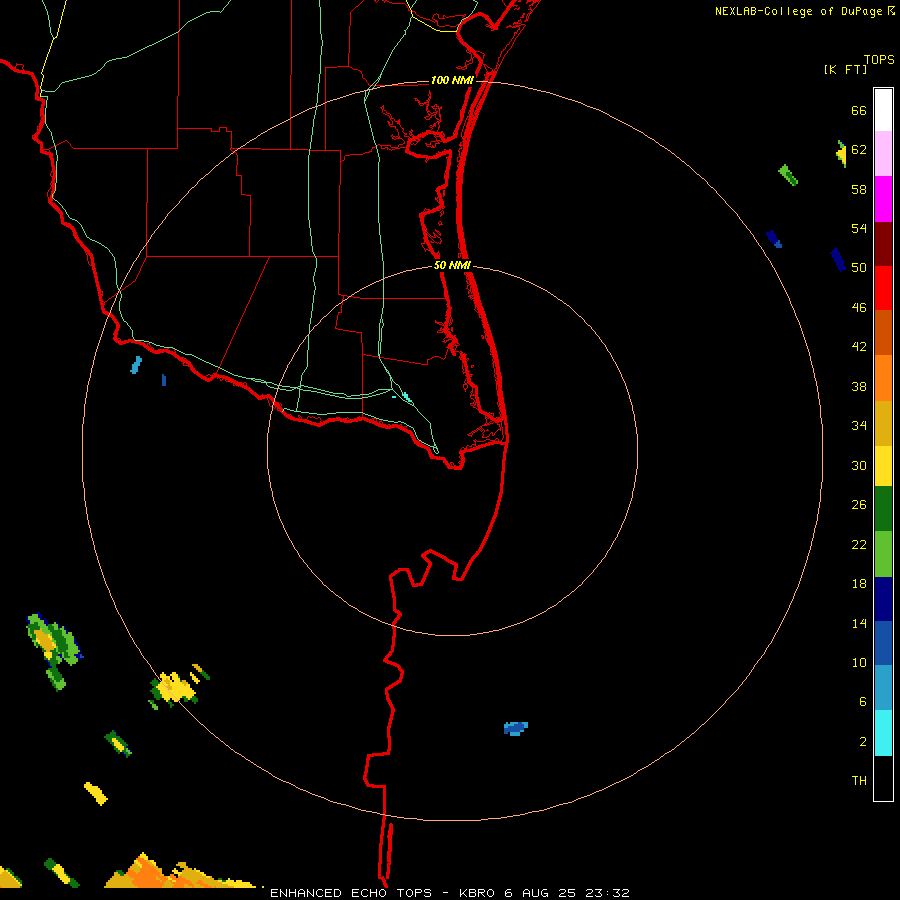900x900 pixels.
Task: Click the "14" legend value
Action: click(x=859, y=623)
